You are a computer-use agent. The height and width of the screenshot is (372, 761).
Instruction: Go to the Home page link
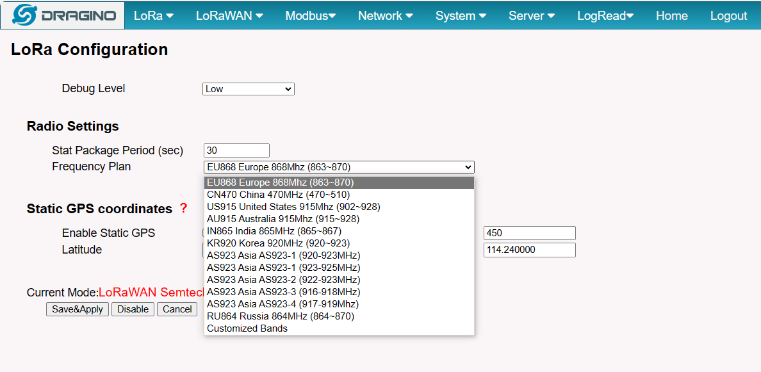coord(672,16)
